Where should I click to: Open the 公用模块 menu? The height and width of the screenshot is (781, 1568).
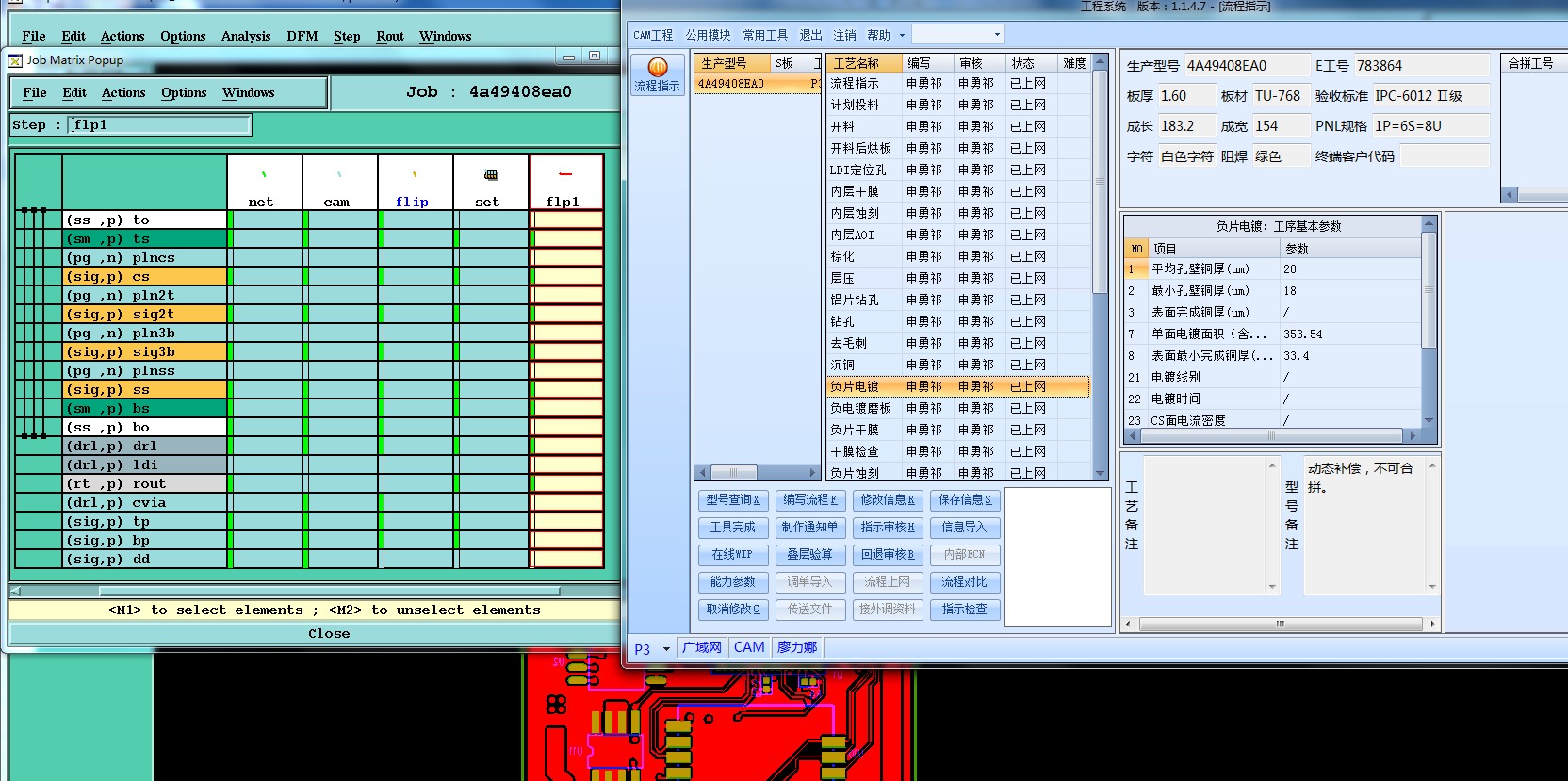pos(708,35)
